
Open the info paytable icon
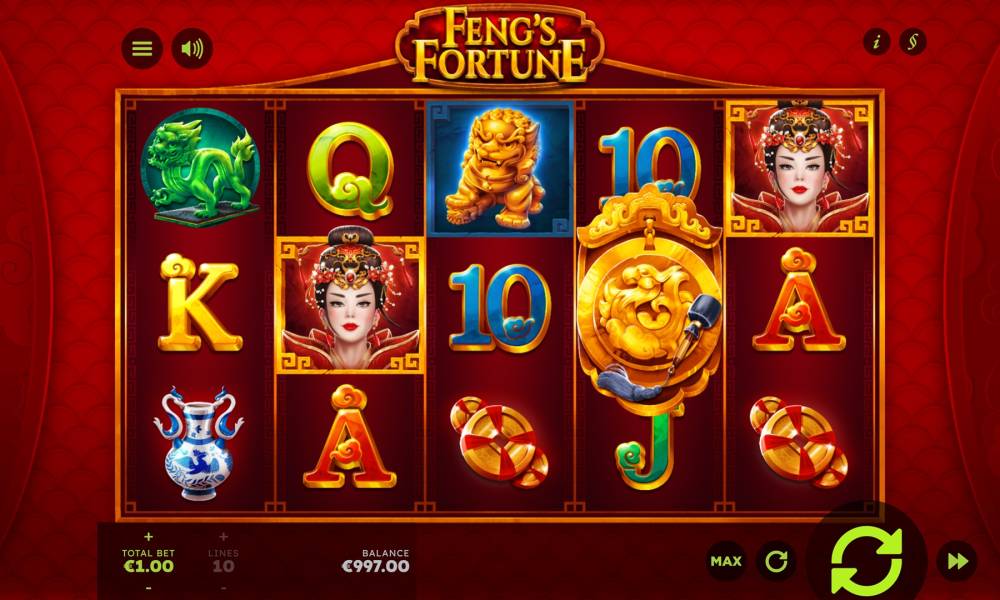click(x=877, y=42)
